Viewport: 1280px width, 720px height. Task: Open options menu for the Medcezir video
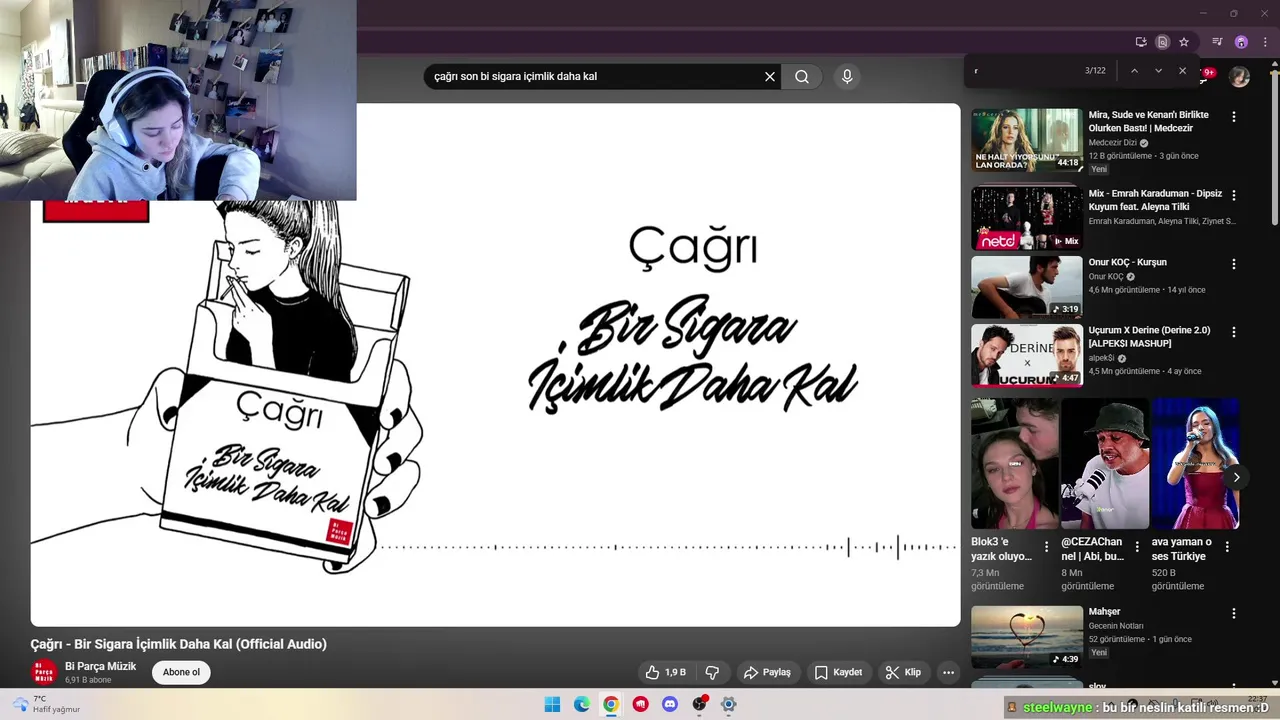coord(1233,117)
